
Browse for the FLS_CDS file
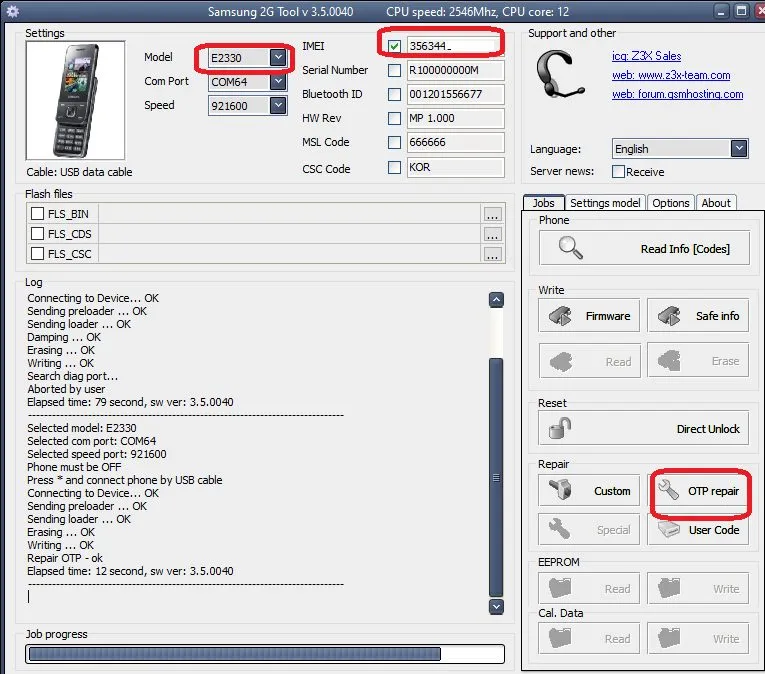pyautogui.click(x=492, y=234)
